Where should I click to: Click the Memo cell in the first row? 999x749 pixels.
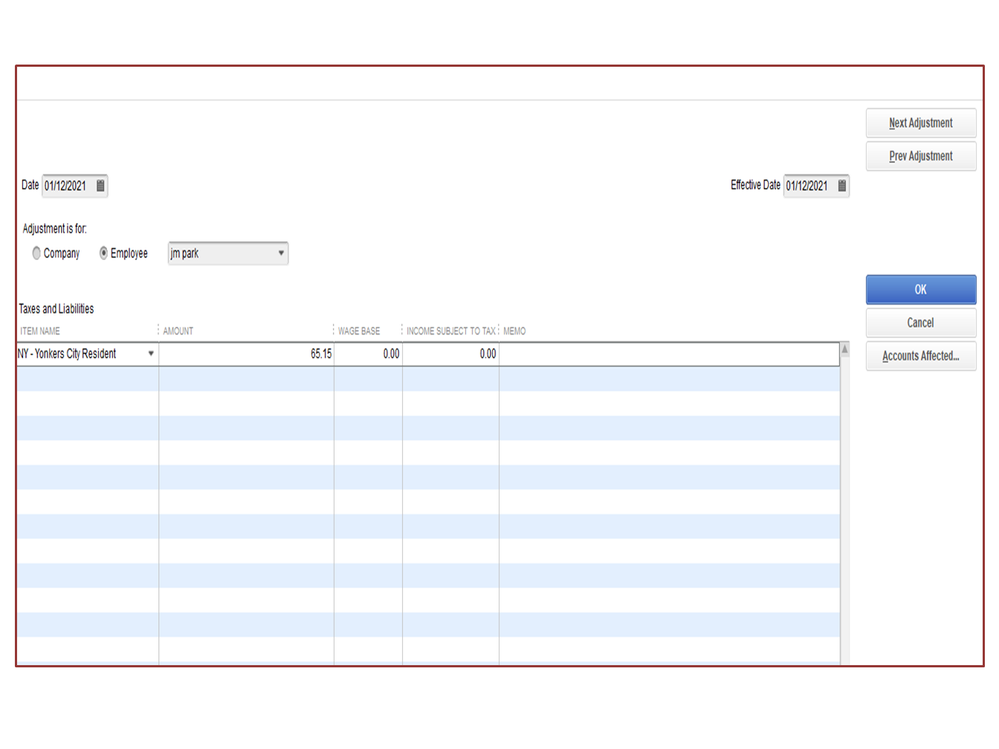click(669, 353)
